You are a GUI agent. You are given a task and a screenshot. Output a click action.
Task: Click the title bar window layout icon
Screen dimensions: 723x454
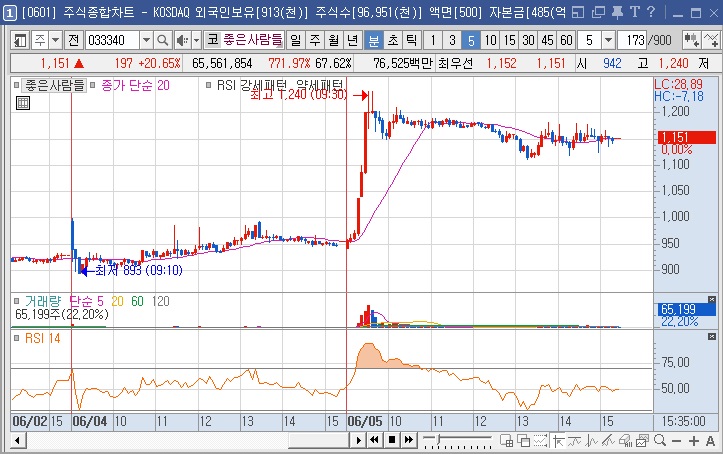578,12
